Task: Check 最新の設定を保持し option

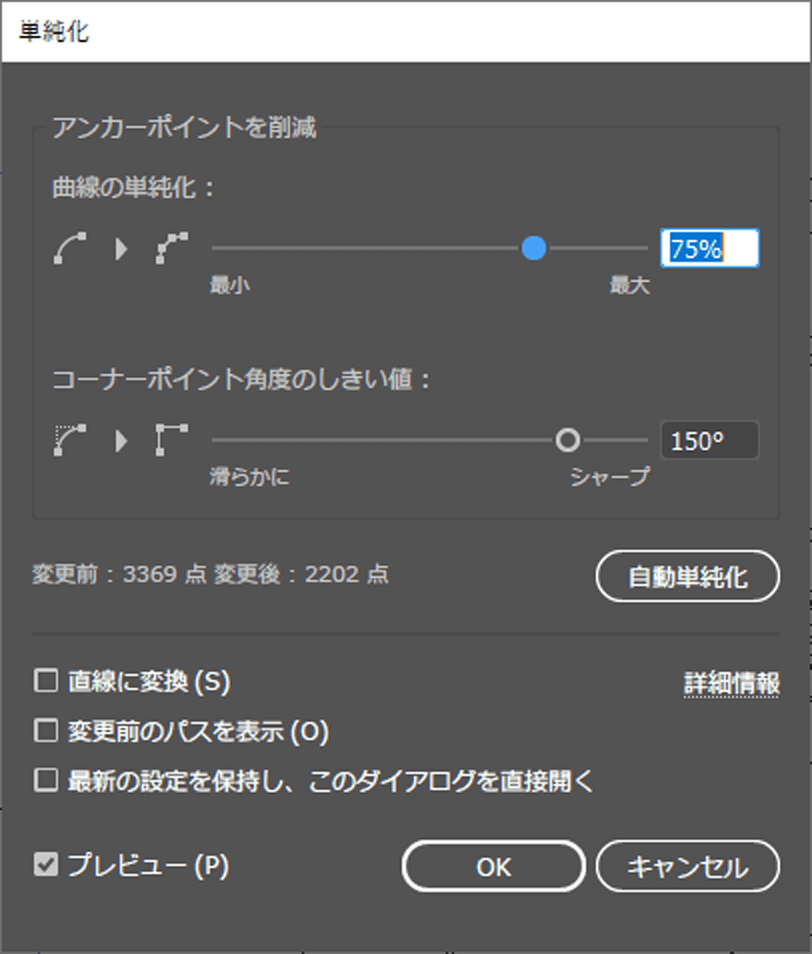Action: coord(46,780)
